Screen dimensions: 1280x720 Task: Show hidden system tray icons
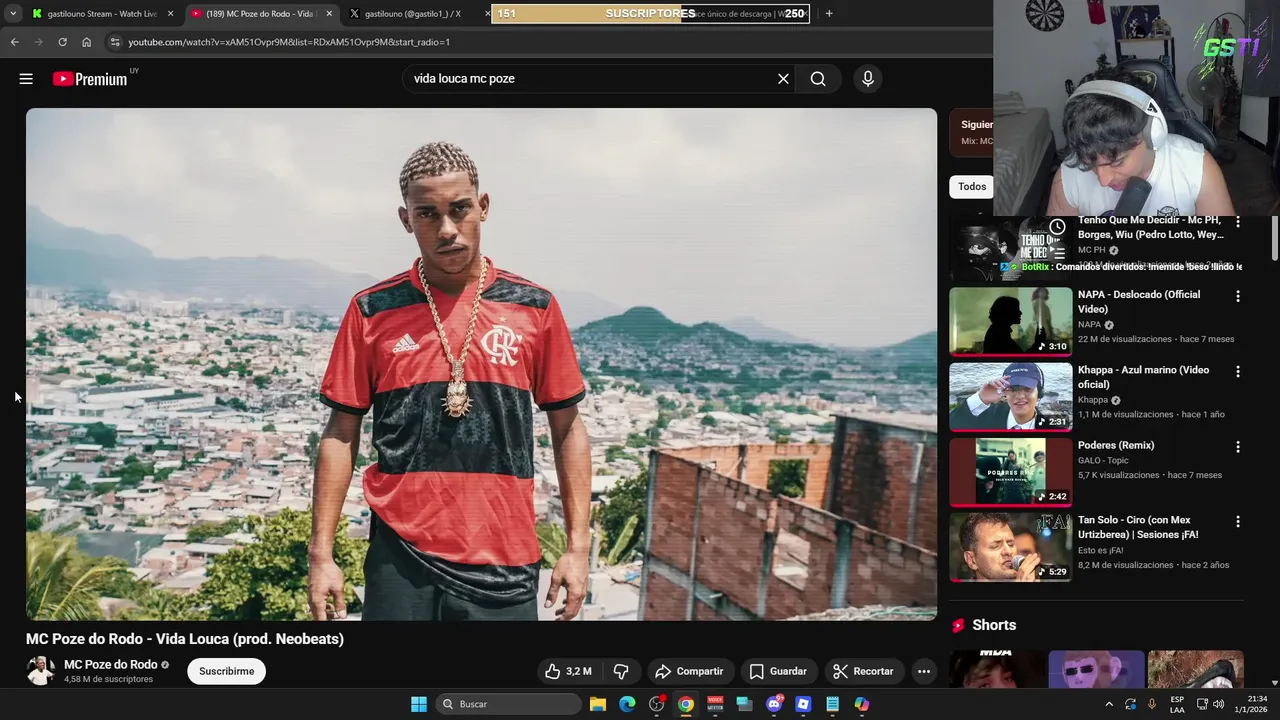tap(1109, 704)
